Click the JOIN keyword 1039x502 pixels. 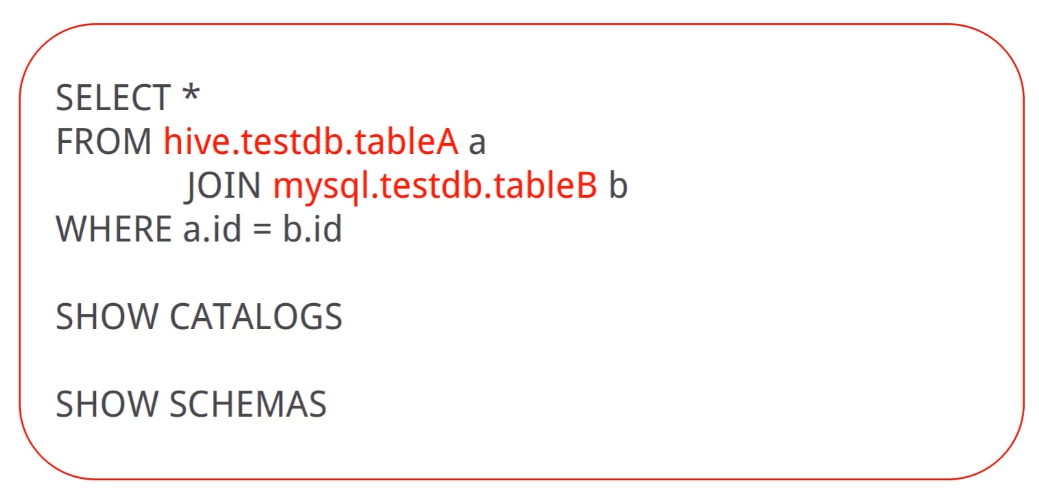tap(223, 187)
